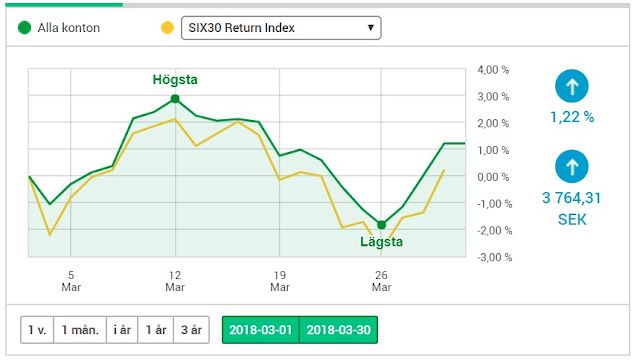Click the 0,00 % axis label

coord(493,177)
